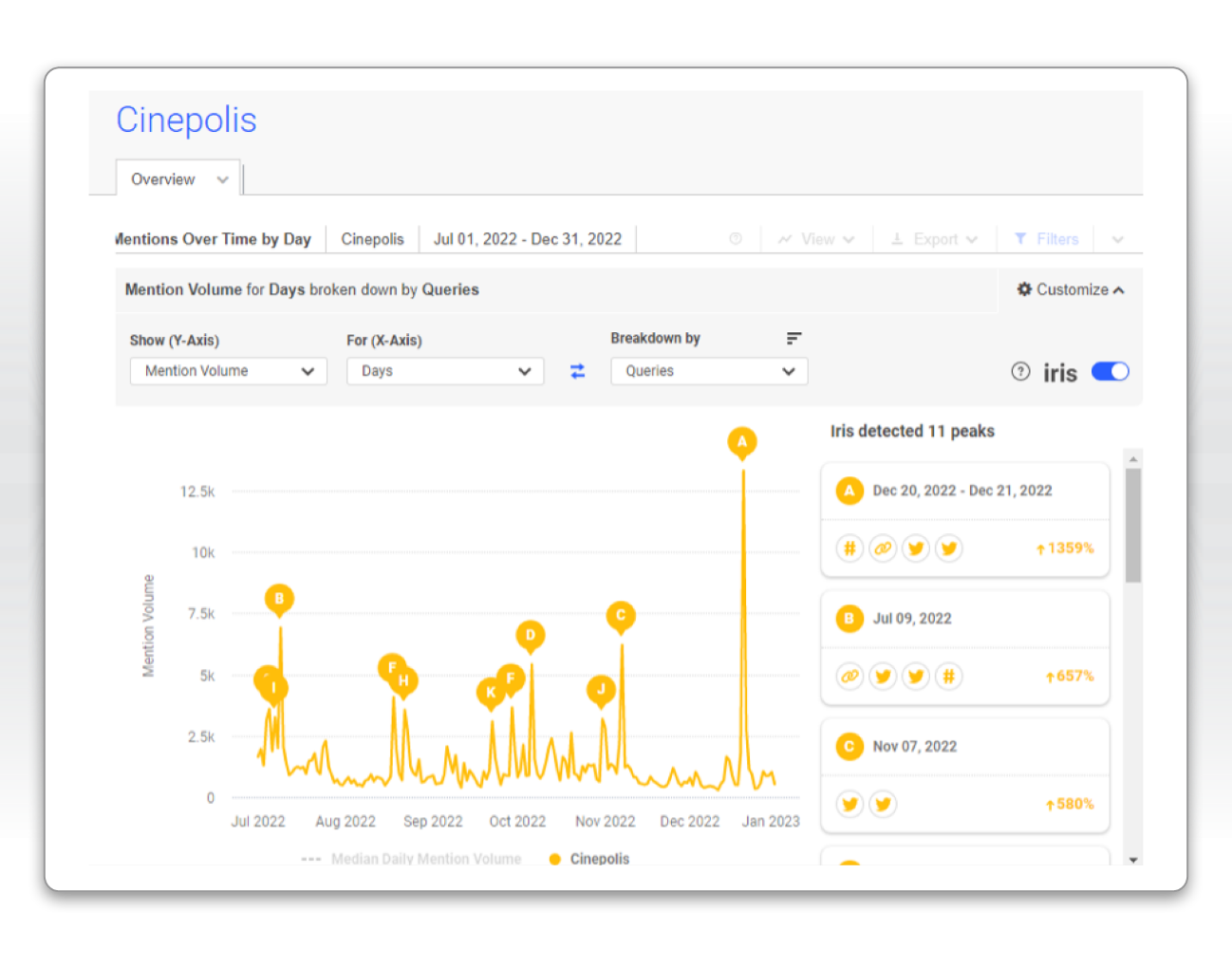This screenshot has width=1232, height=966.
Task: Click the peaks list scroll up arrow
Action: coord(1133,459)
